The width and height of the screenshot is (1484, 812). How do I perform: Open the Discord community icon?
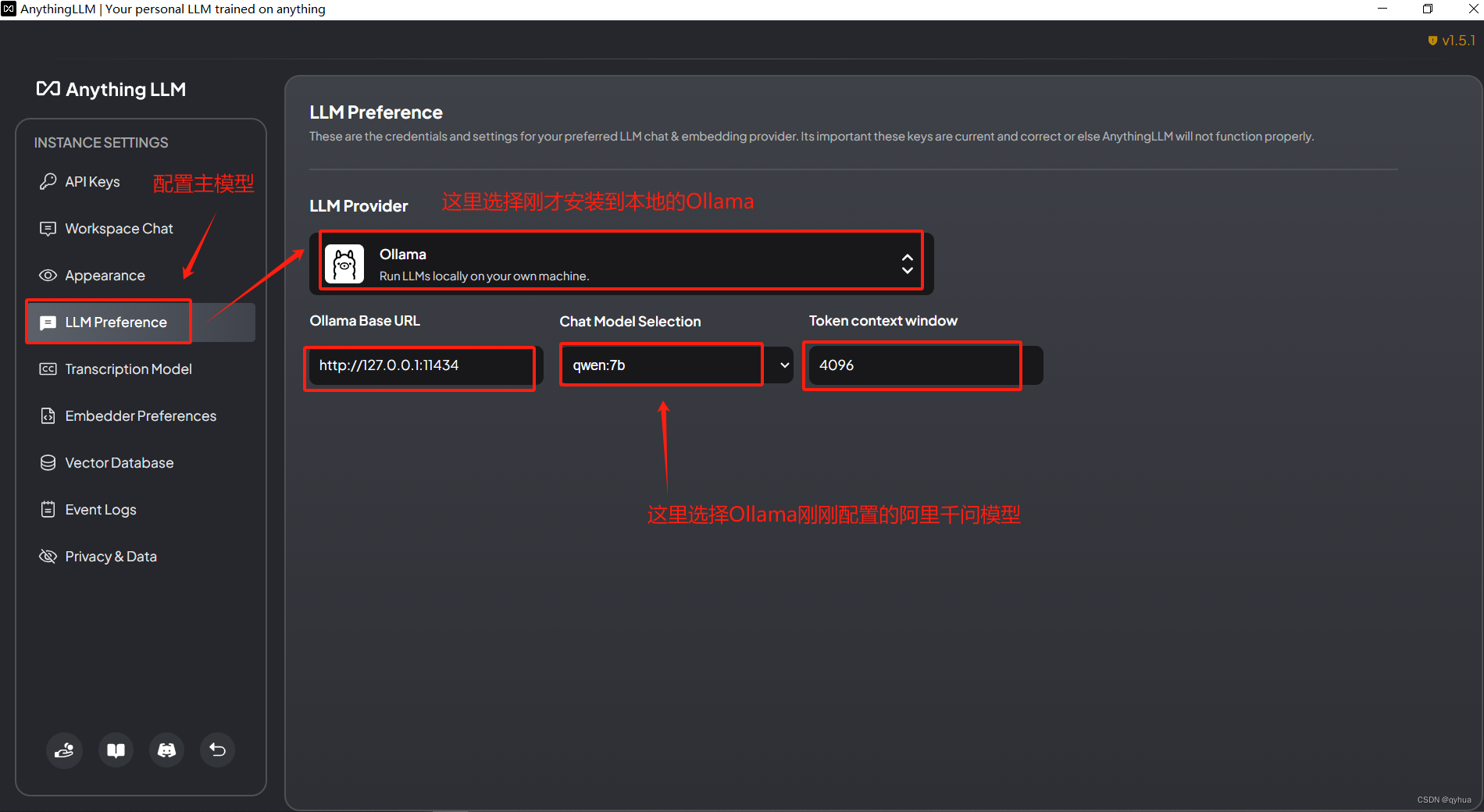(x=166, y=750)
